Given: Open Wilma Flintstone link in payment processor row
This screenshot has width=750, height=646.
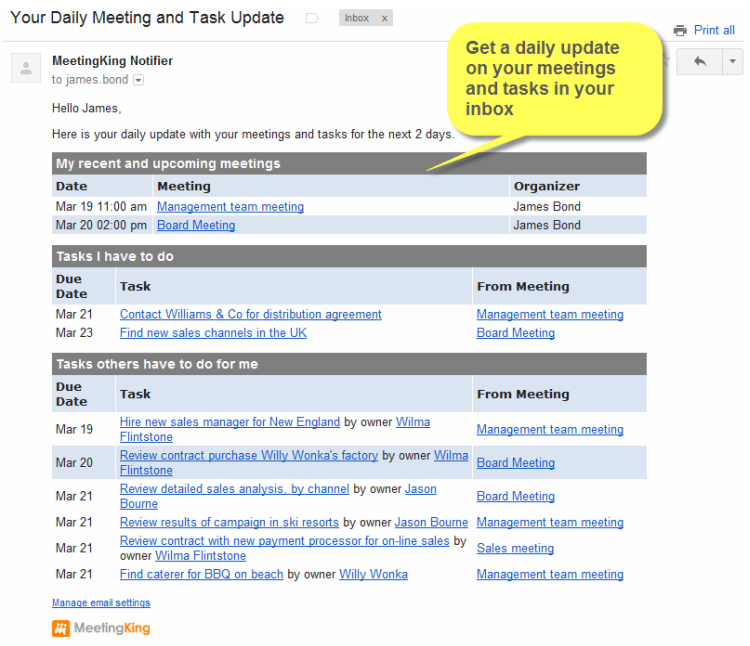Looking at the screenshot, I should point(200,556).
